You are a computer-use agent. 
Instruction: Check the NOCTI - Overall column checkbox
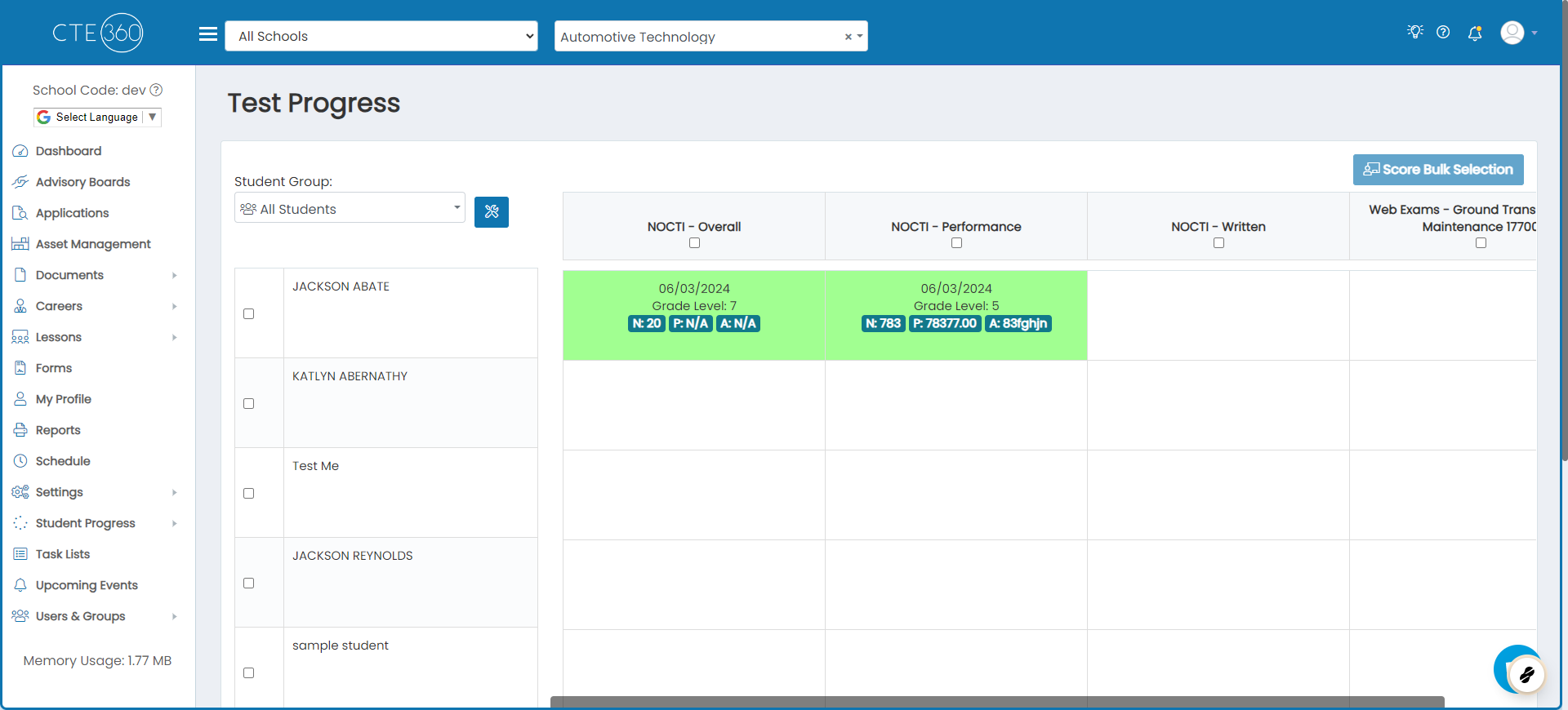click(x=694, y=243)
